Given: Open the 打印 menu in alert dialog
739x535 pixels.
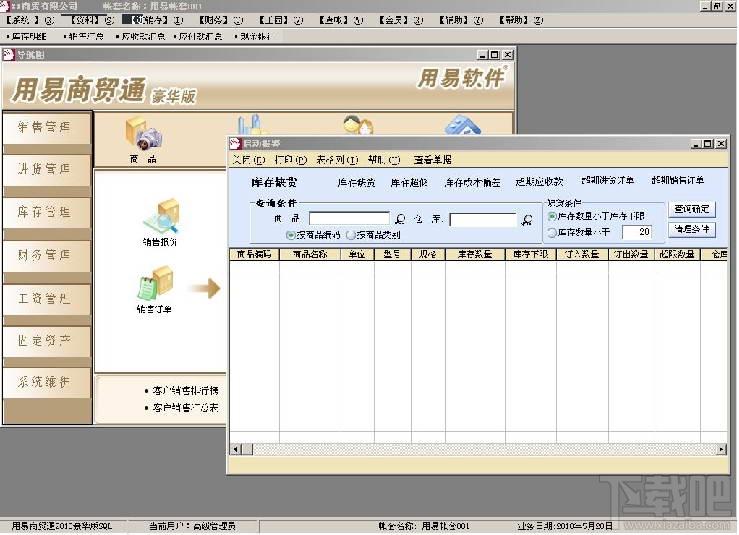Looking at the screenshot, I should click(291, 160).
